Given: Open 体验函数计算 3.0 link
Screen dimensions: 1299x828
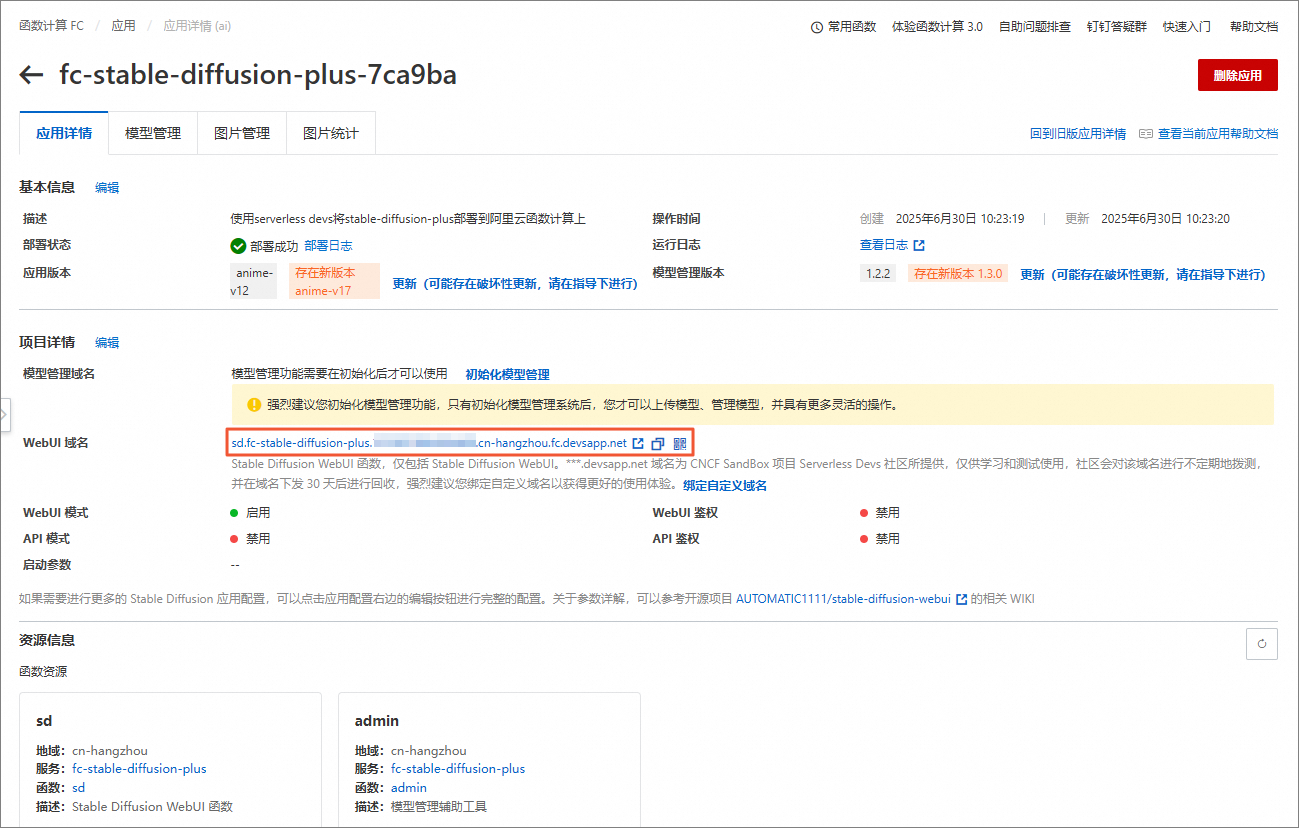Looking at the screenshot, I should [937, 27].
